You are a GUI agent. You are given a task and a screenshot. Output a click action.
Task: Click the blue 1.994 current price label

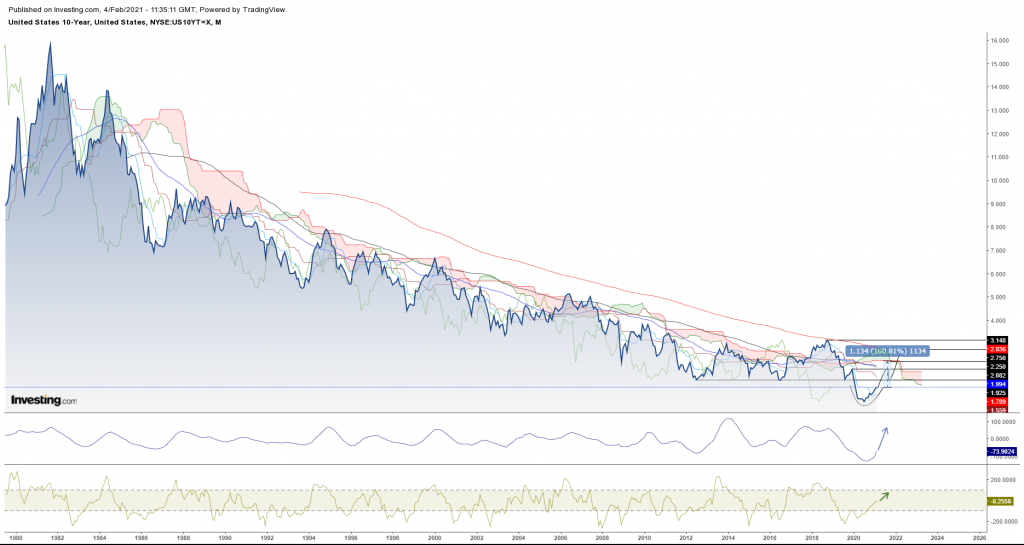998,384
